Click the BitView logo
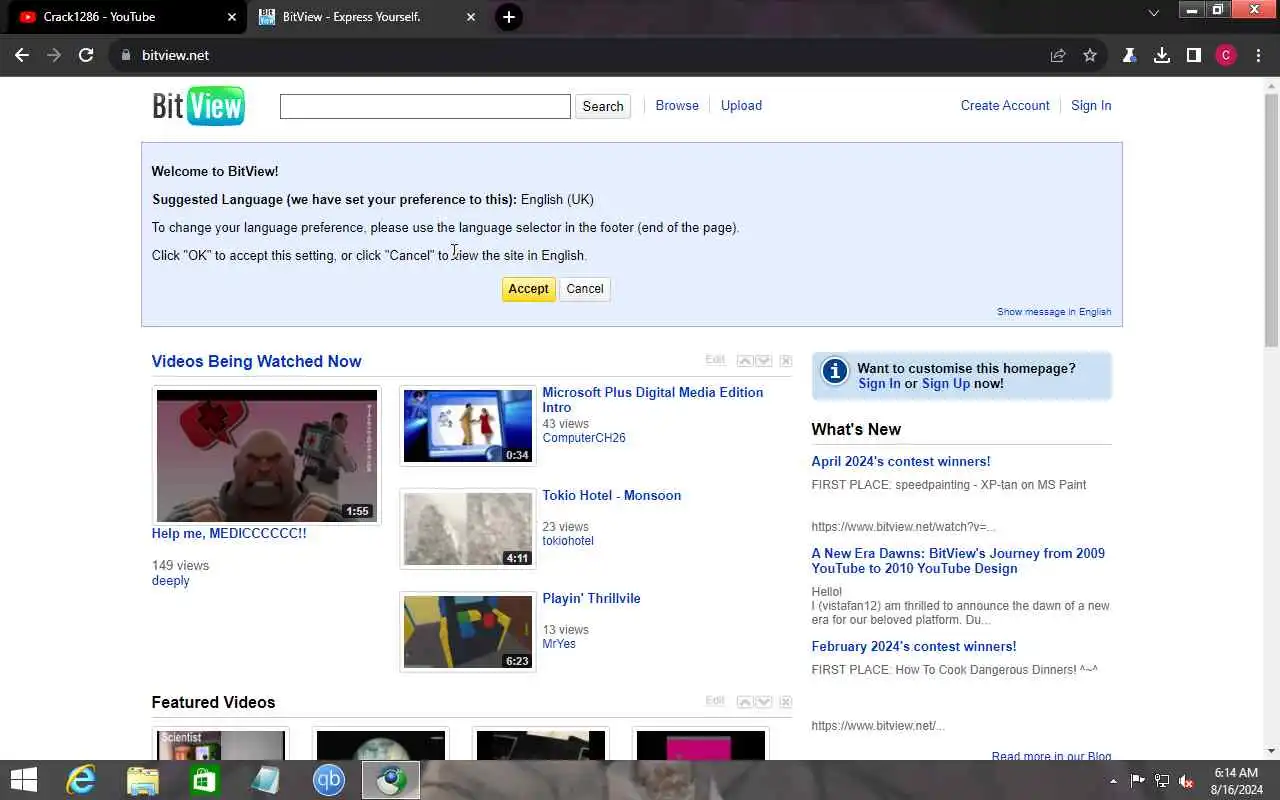The height and width of the screenshot is (800, 1280). (x=198, y=106)
